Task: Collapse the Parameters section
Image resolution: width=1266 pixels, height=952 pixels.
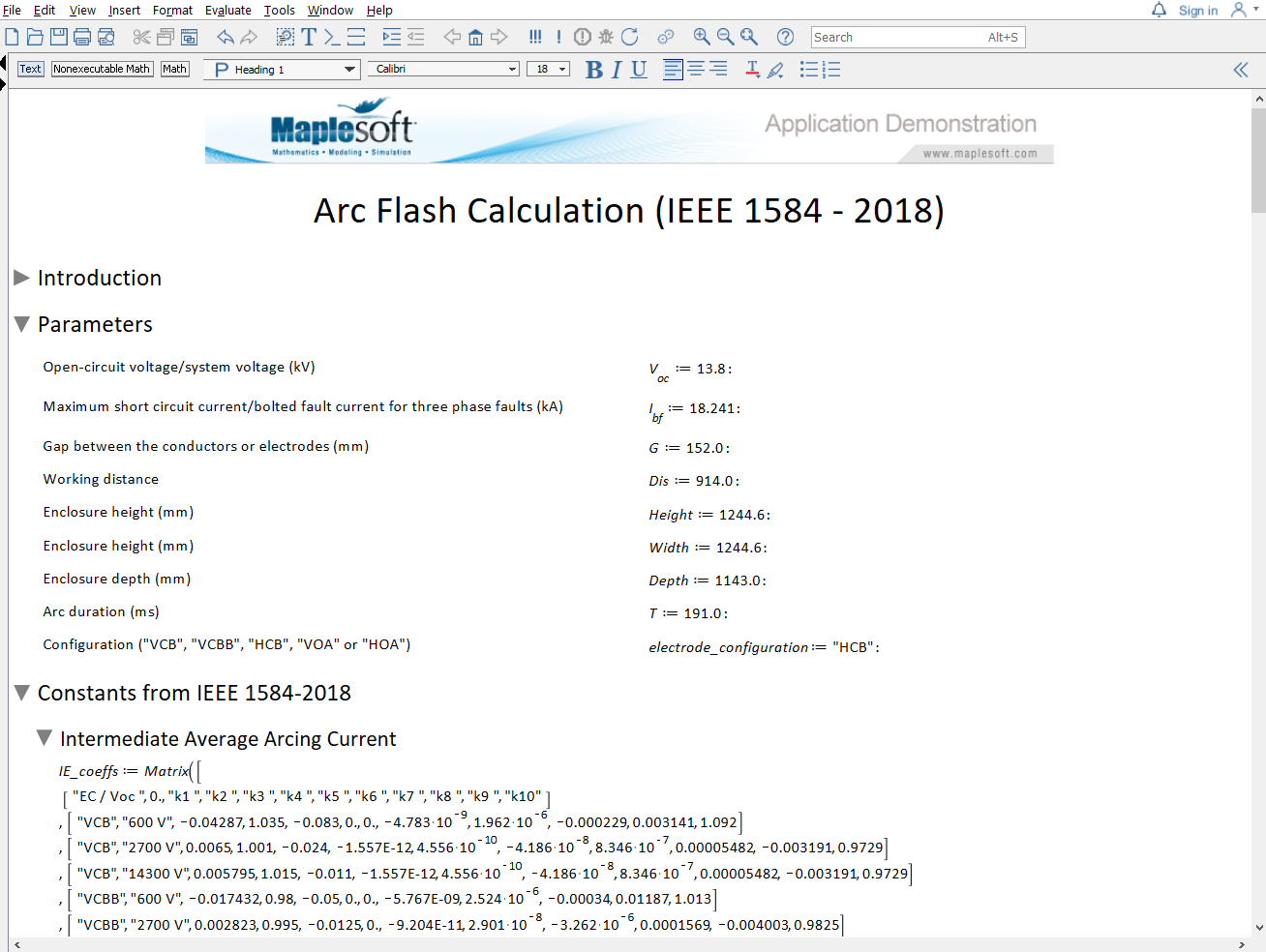Action: (22, 324)
